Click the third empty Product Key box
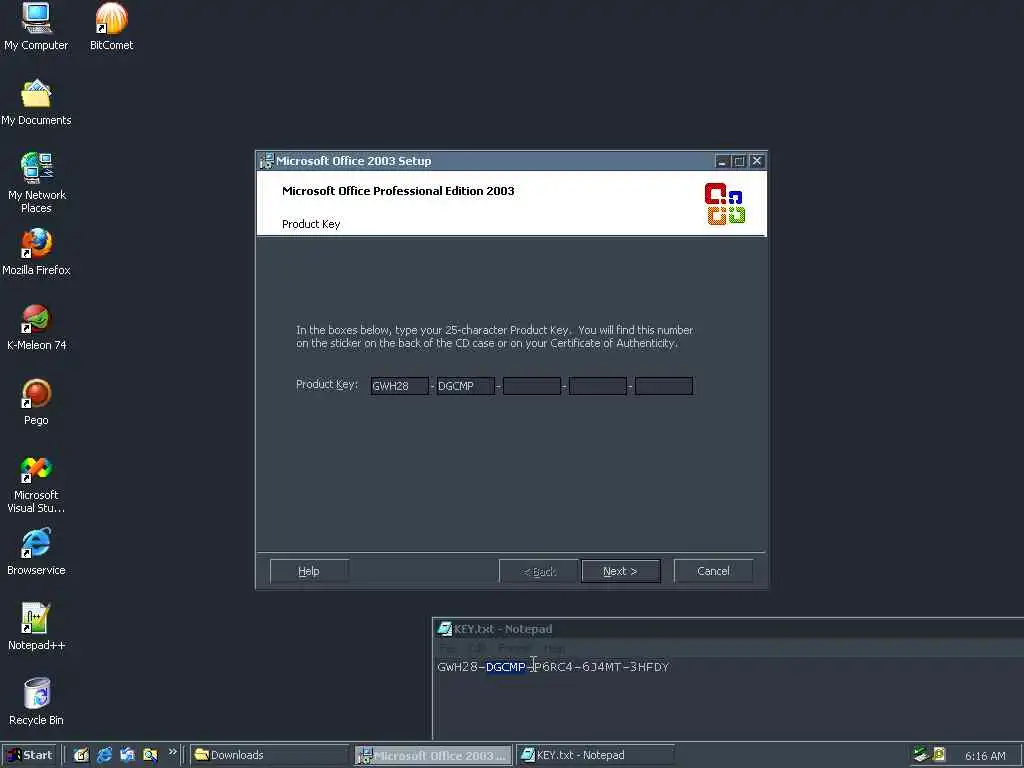1024x768 pixels. (x=532, y=386)
